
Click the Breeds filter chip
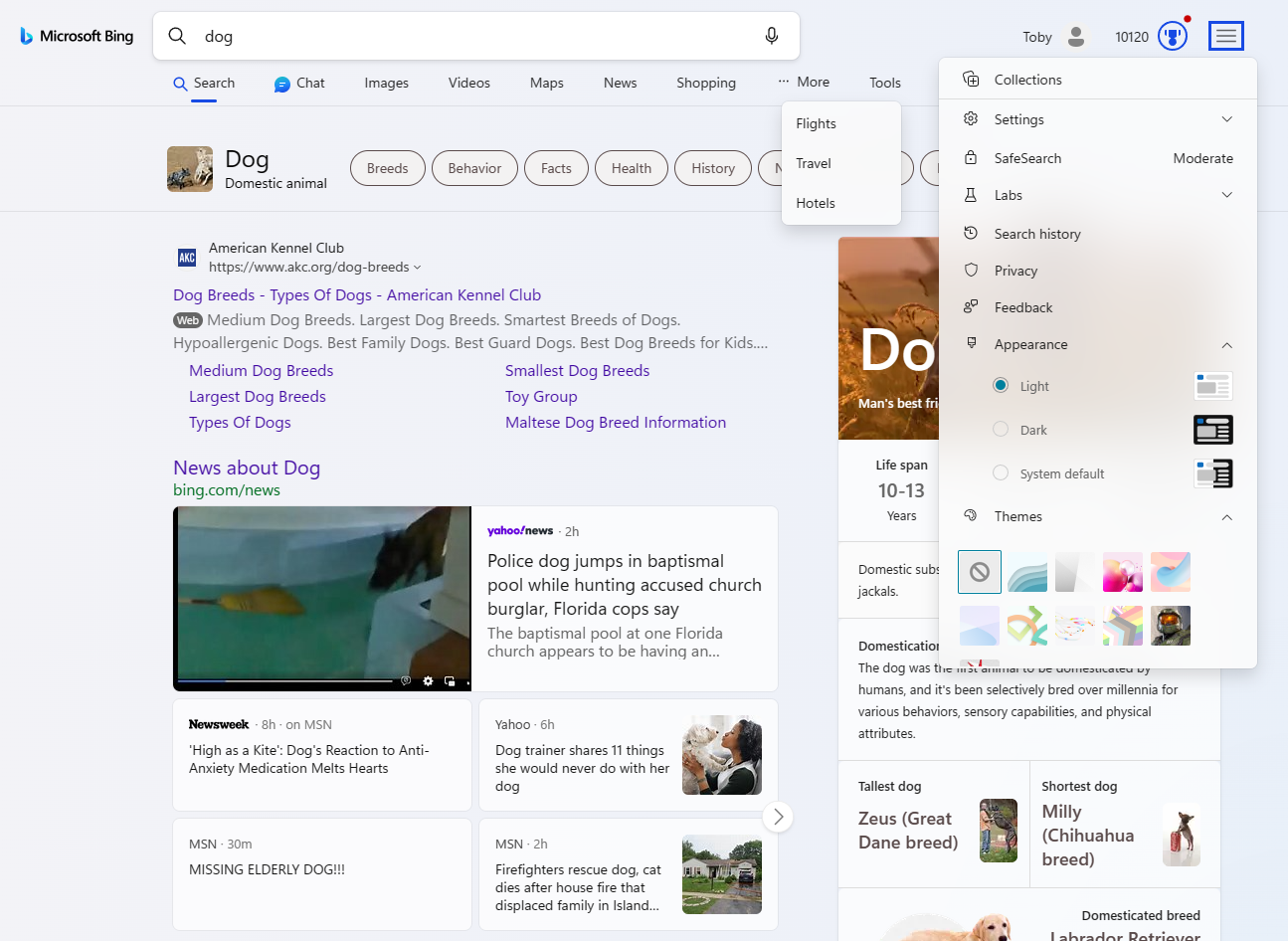388,168
